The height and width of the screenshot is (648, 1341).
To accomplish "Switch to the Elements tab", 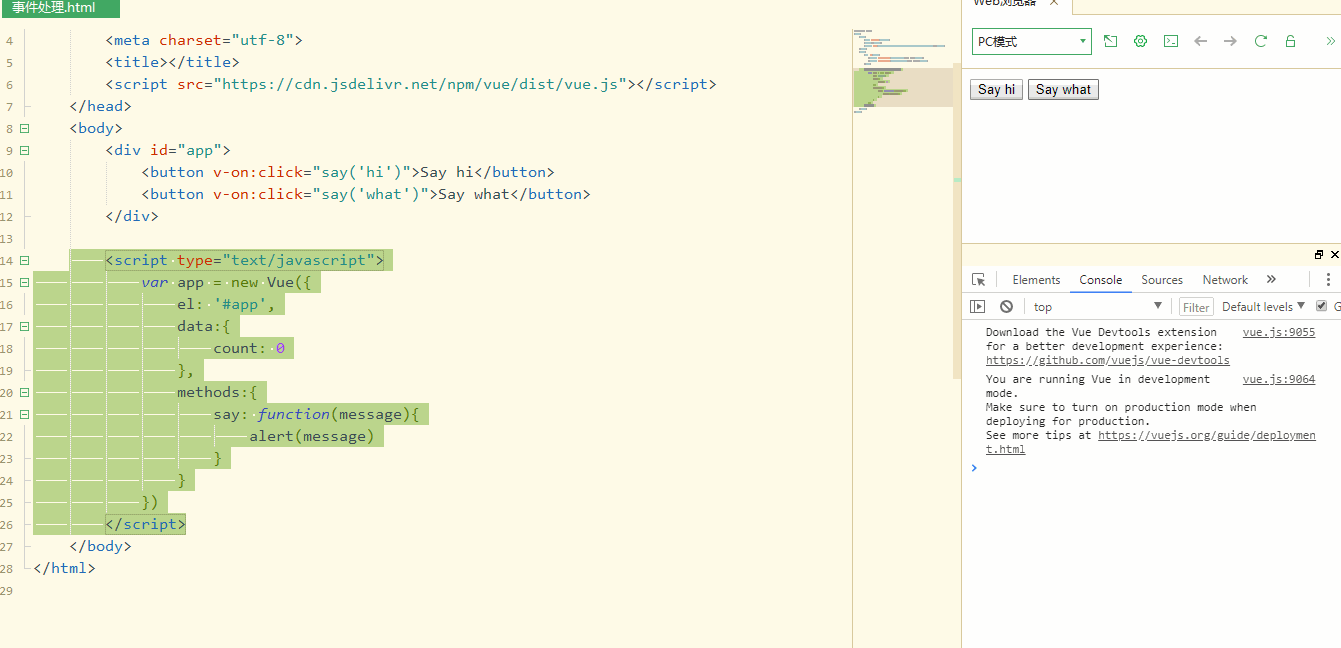I will tap(1036, 280).
